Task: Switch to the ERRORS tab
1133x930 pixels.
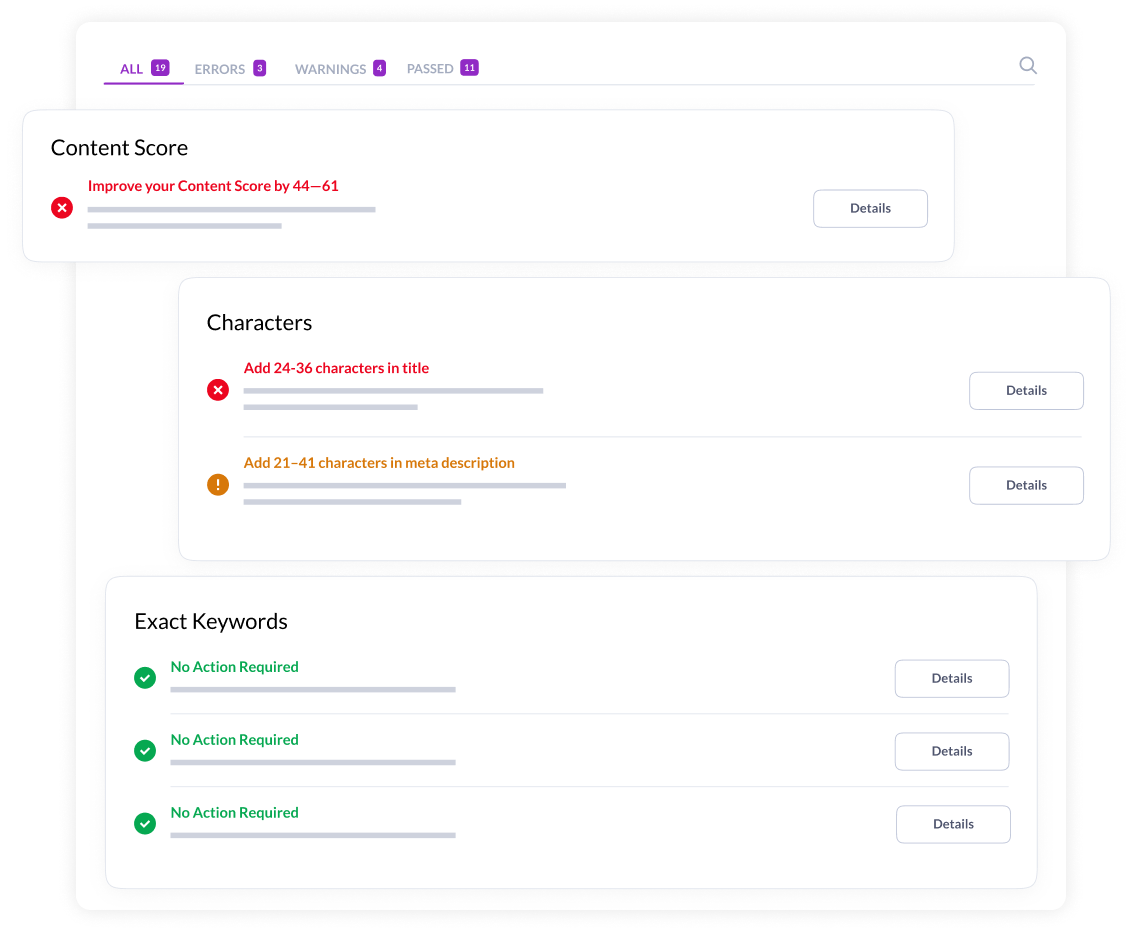Action: pyautogui.click(x=222, y=68)
